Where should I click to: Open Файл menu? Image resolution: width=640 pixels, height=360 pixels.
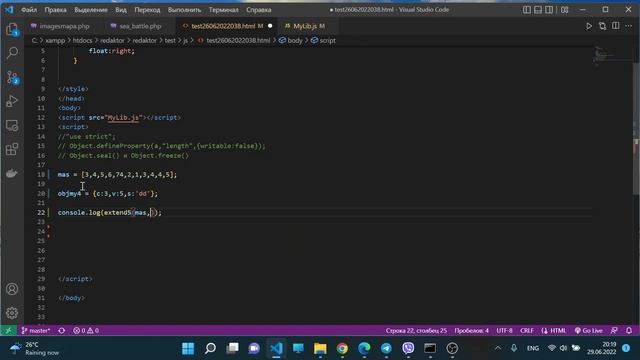coord(29,9)
